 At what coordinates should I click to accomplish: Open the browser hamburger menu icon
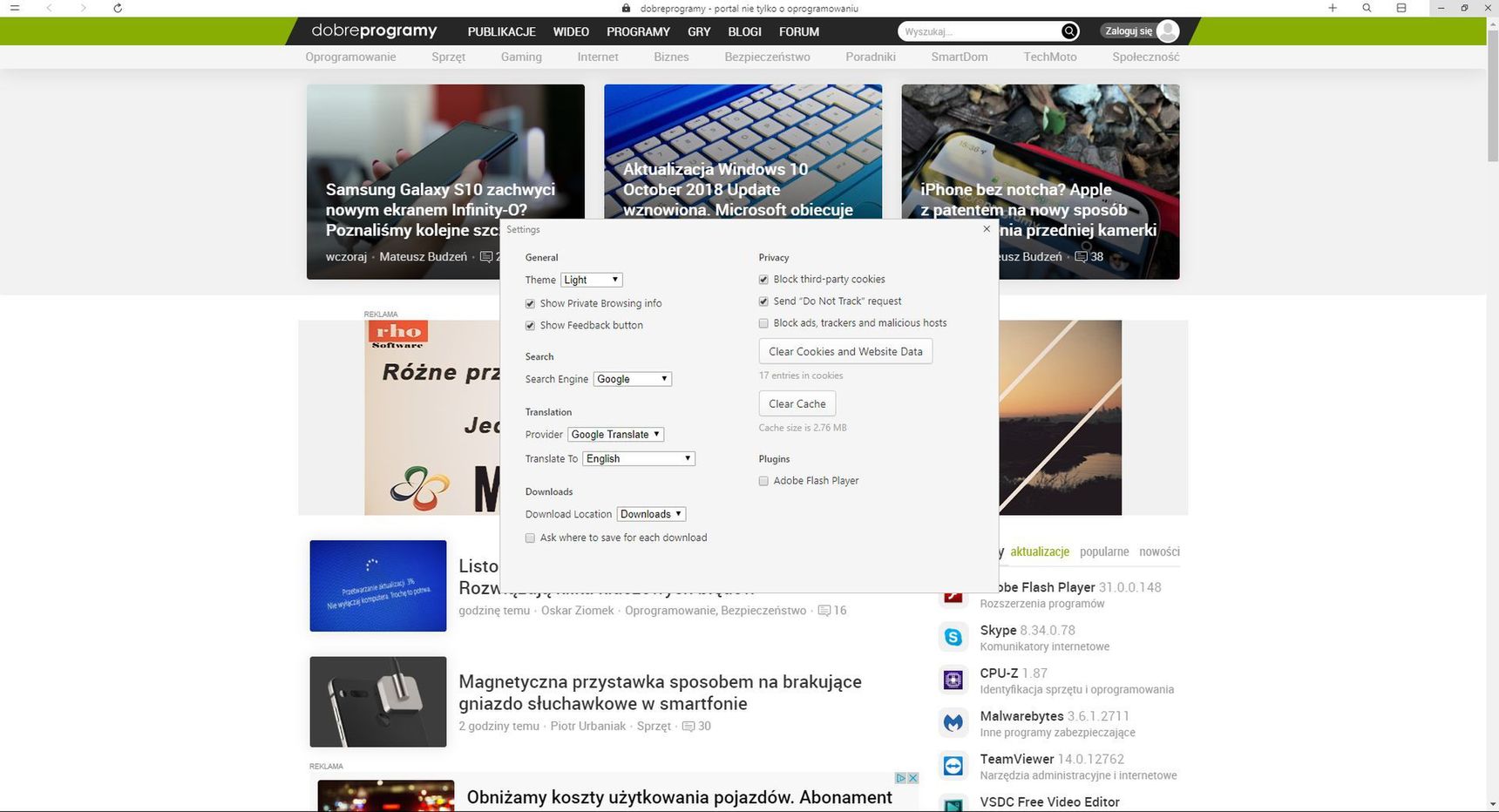point(15,8)
